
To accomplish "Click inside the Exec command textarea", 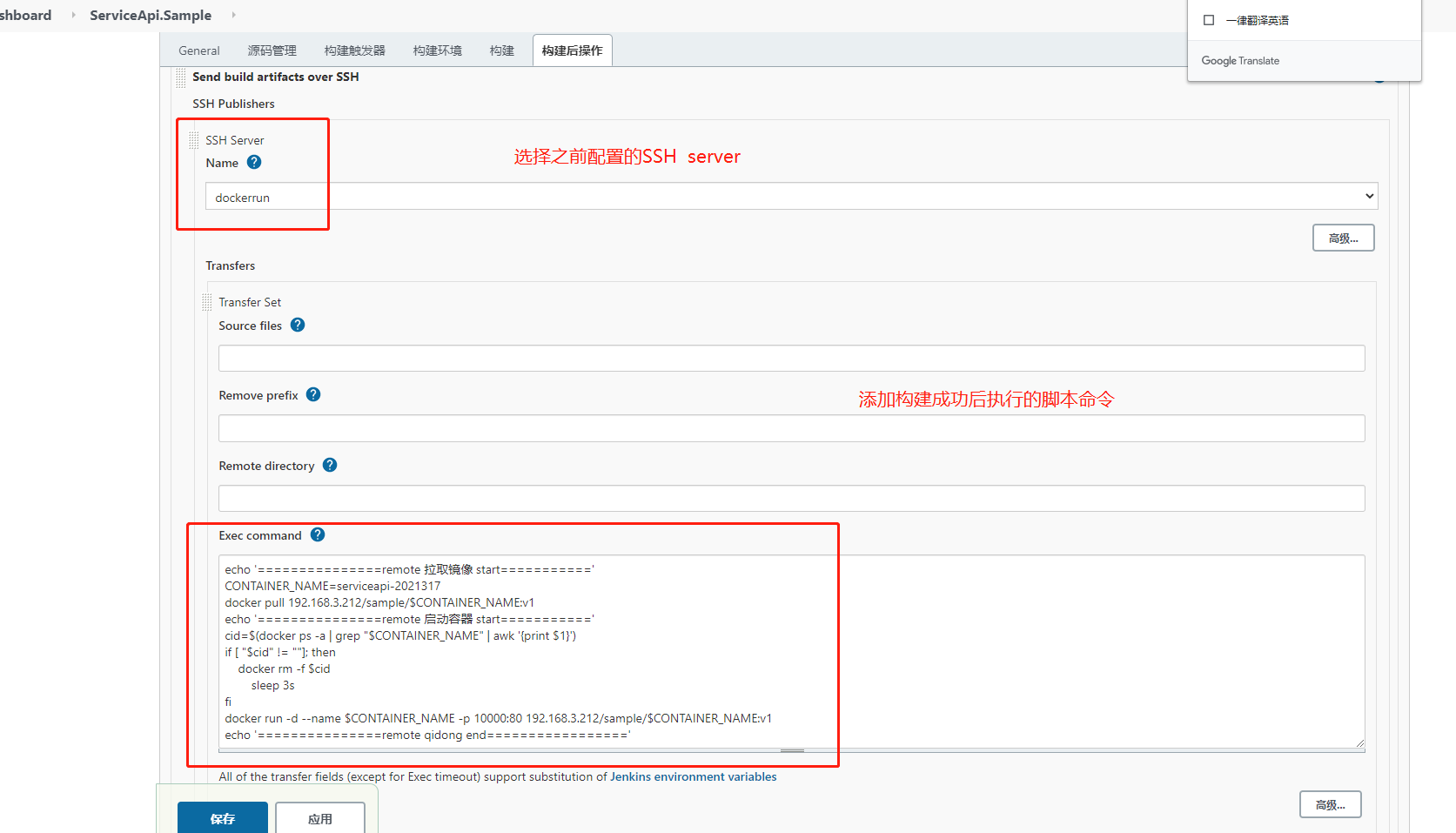I will [x=791, y=651].
